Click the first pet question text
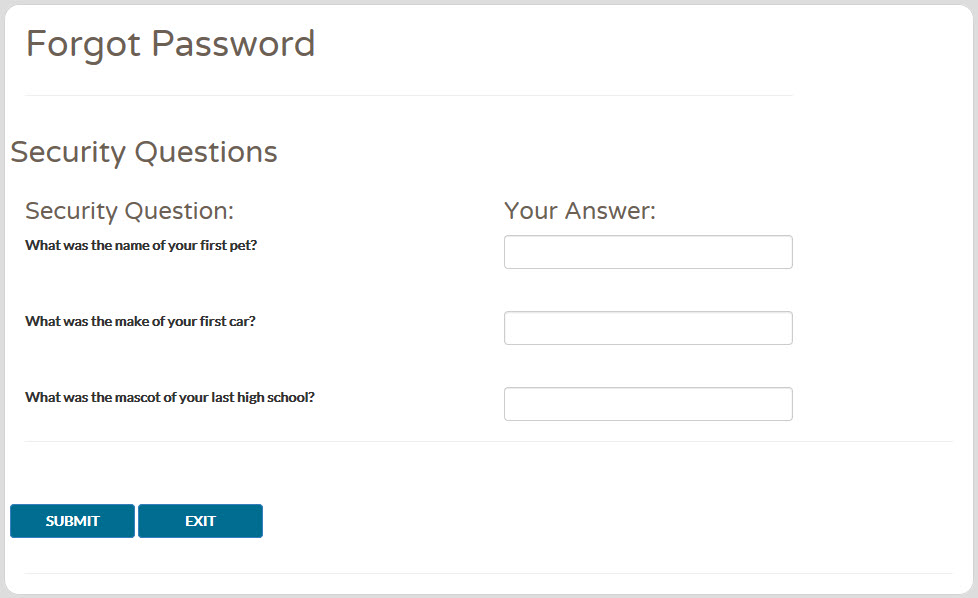 click(x=141, y=245)
